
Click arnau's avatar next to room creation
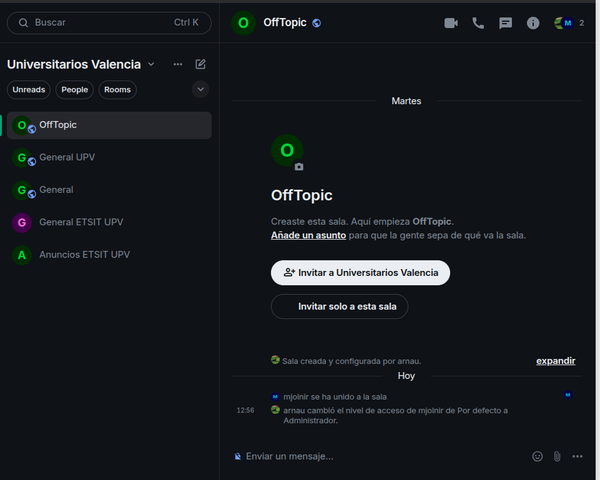275,360
